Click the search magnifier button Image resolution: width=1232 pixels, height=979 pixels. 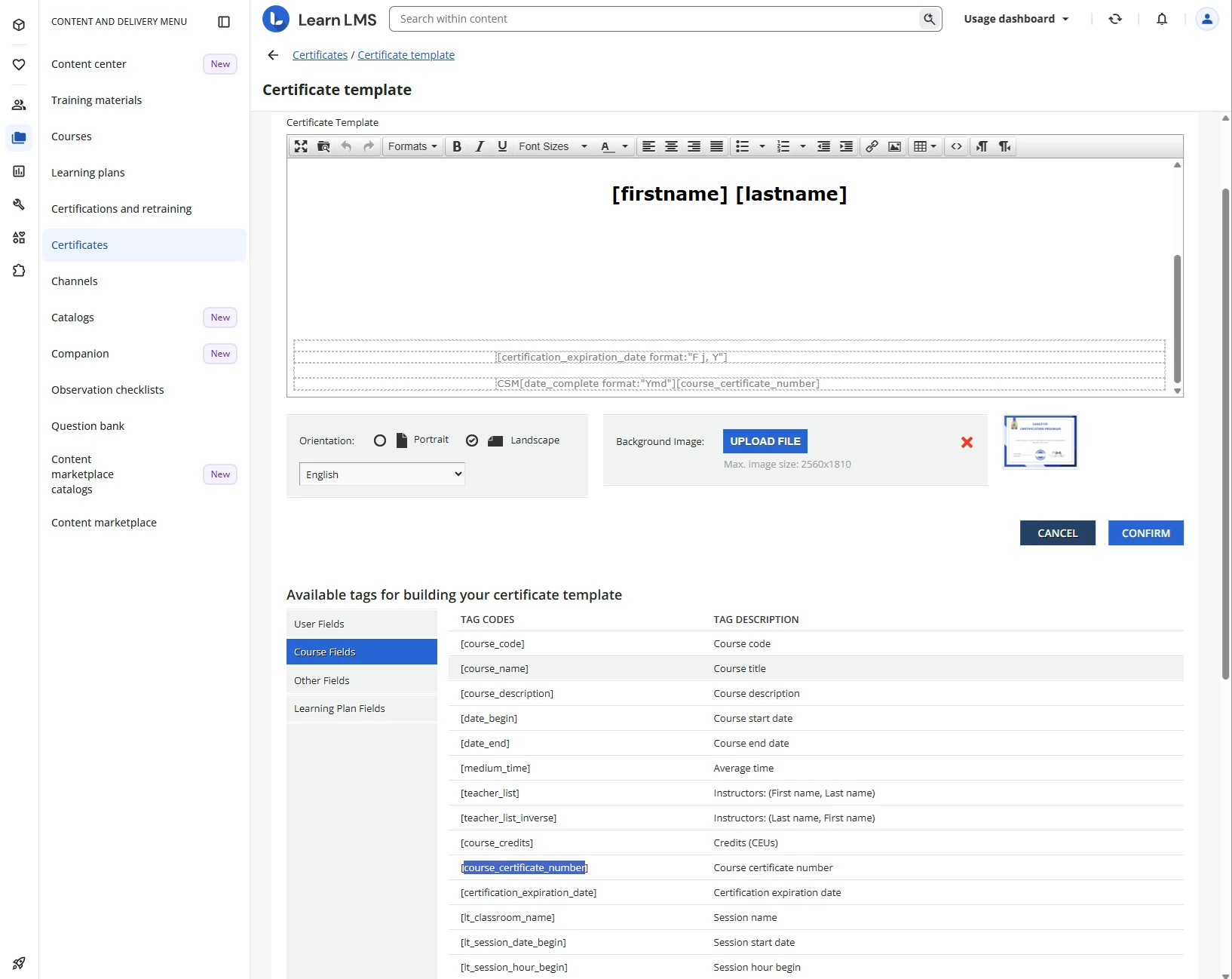point(929,19)
